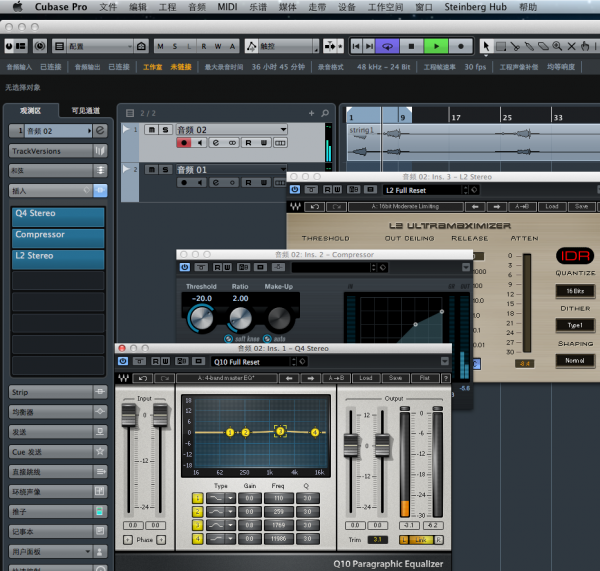Image resolution: width=600 pixels, height=571 pixels.
Task: Go to previous marker in transport
Action: (x=356, y=46)
